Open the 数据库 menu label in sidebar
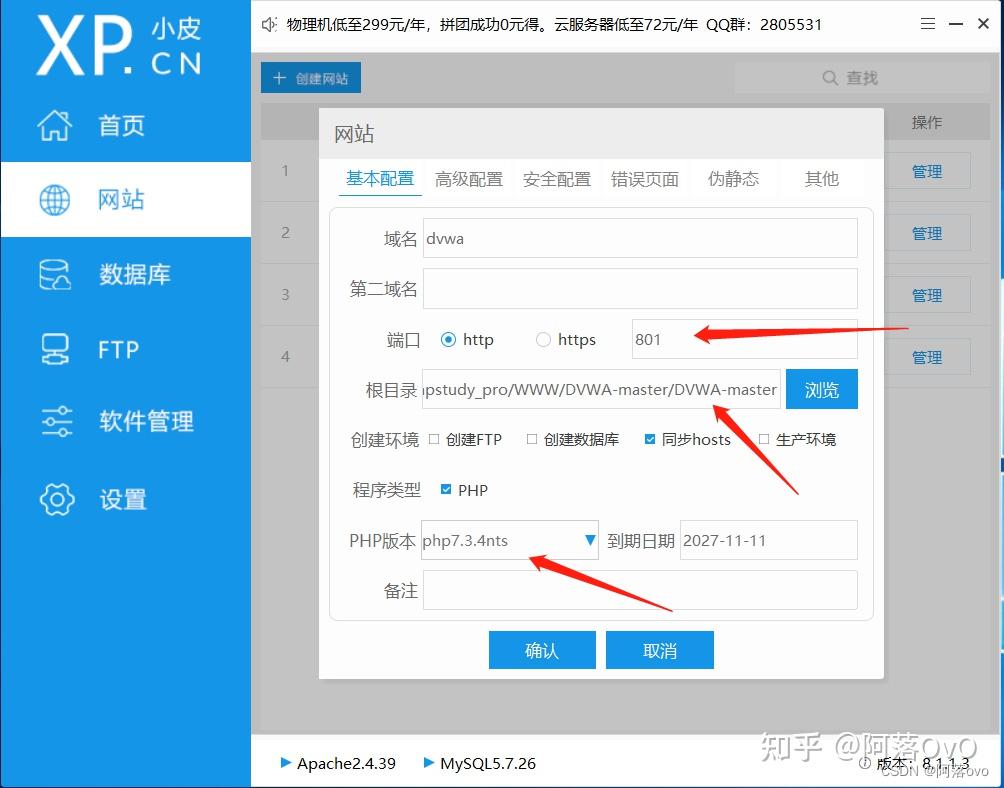The height and width of the screenshot is (788, 1004). click(x=134, y=275)
